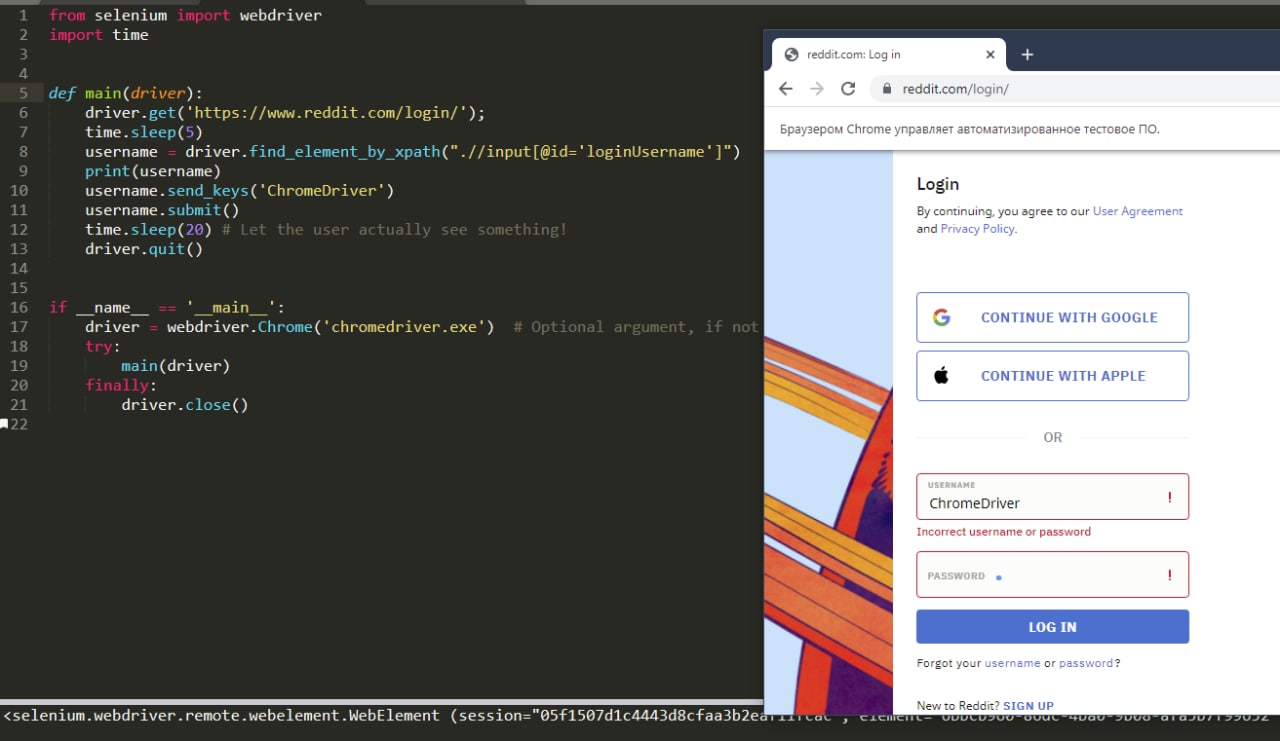
Task: Click the 'time.sleep(20)' comment line
Action: 326,230
